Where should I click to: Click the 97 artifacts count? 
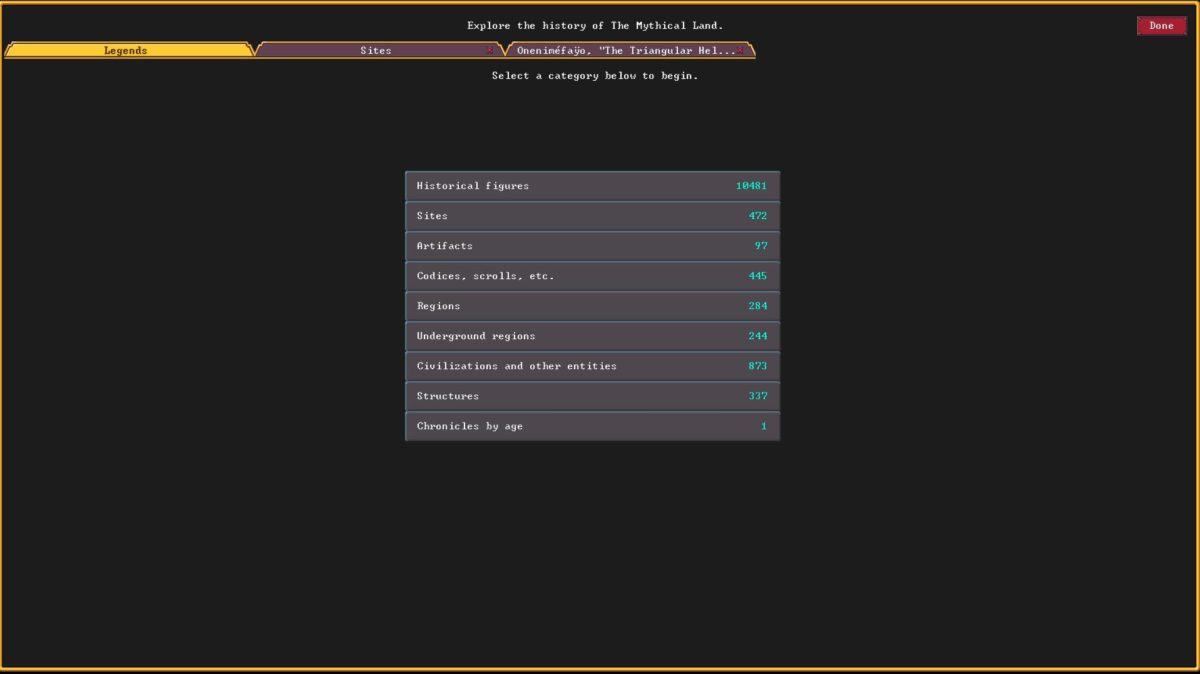coord(761,246)
